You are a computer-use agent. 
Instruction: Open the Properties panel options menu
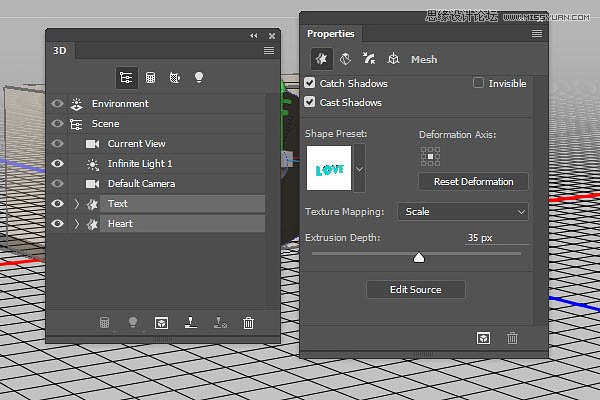coord(537,34)
